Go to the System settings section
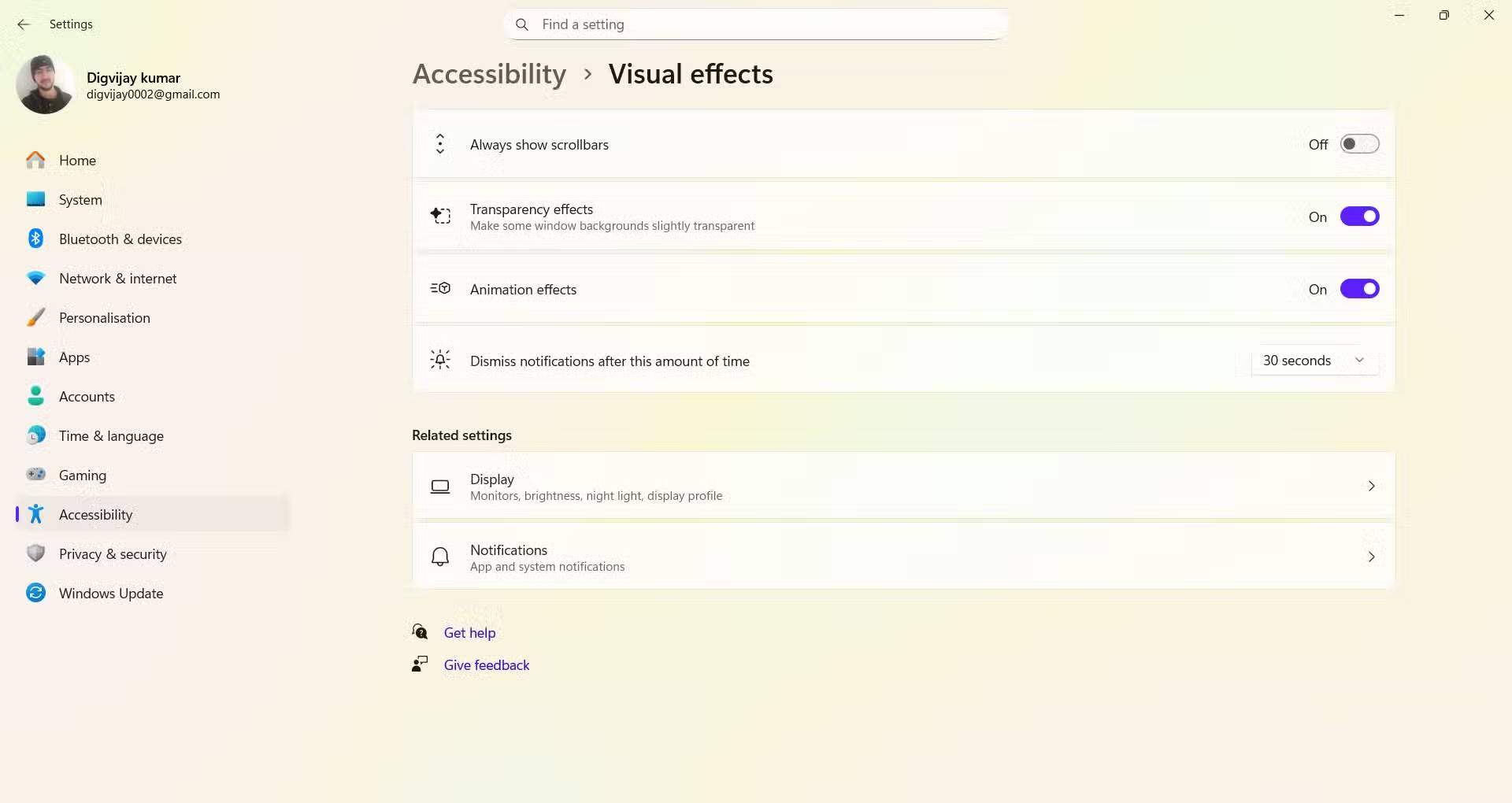 tap(80, 200)
